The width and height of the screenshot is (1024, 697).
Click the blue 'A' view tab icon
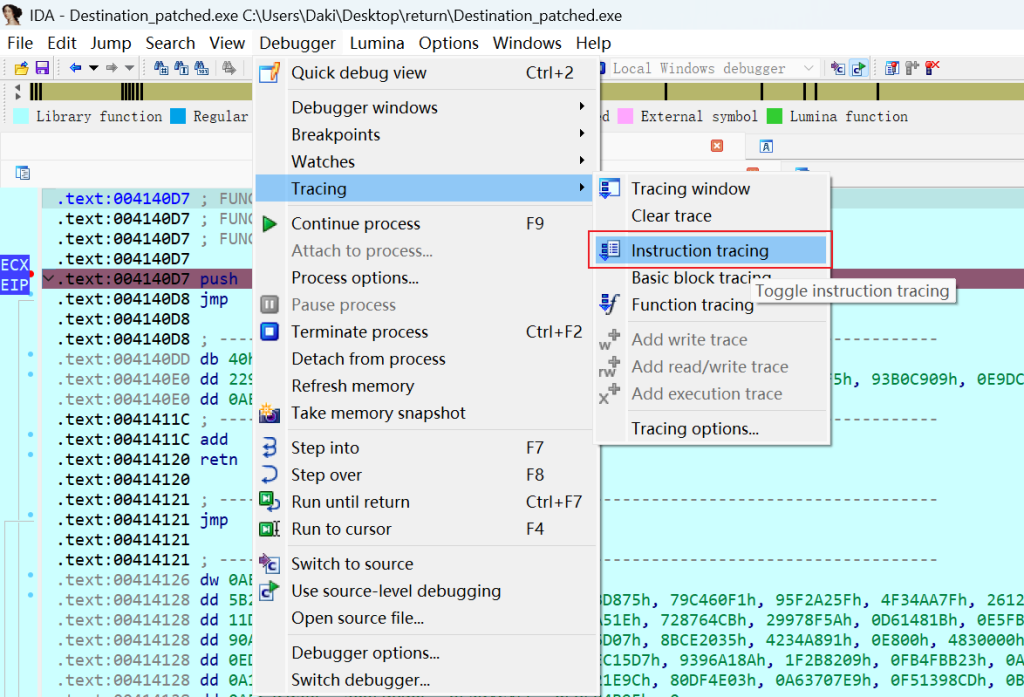coord(766,146)
